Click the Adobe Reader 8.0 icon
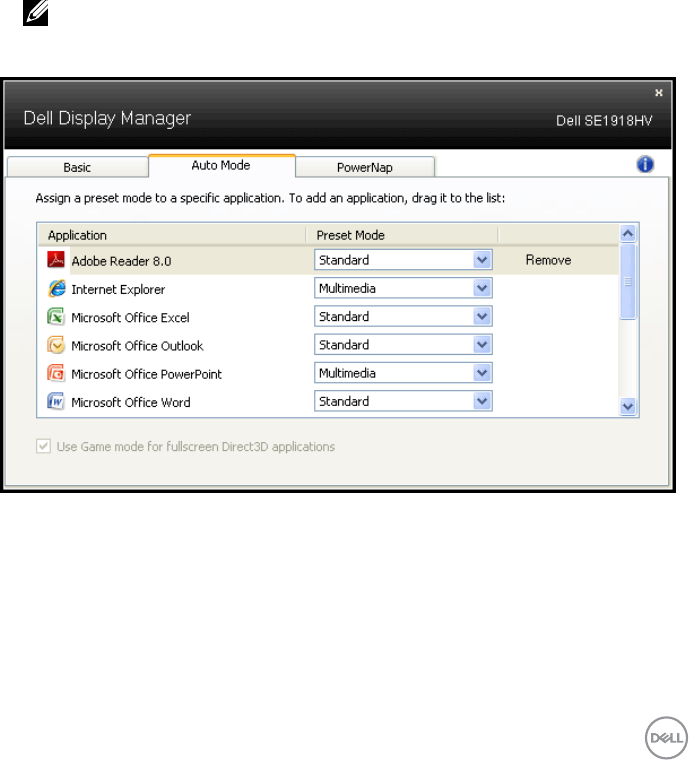This screenshot has height=760, width=689. click(56, 260)
